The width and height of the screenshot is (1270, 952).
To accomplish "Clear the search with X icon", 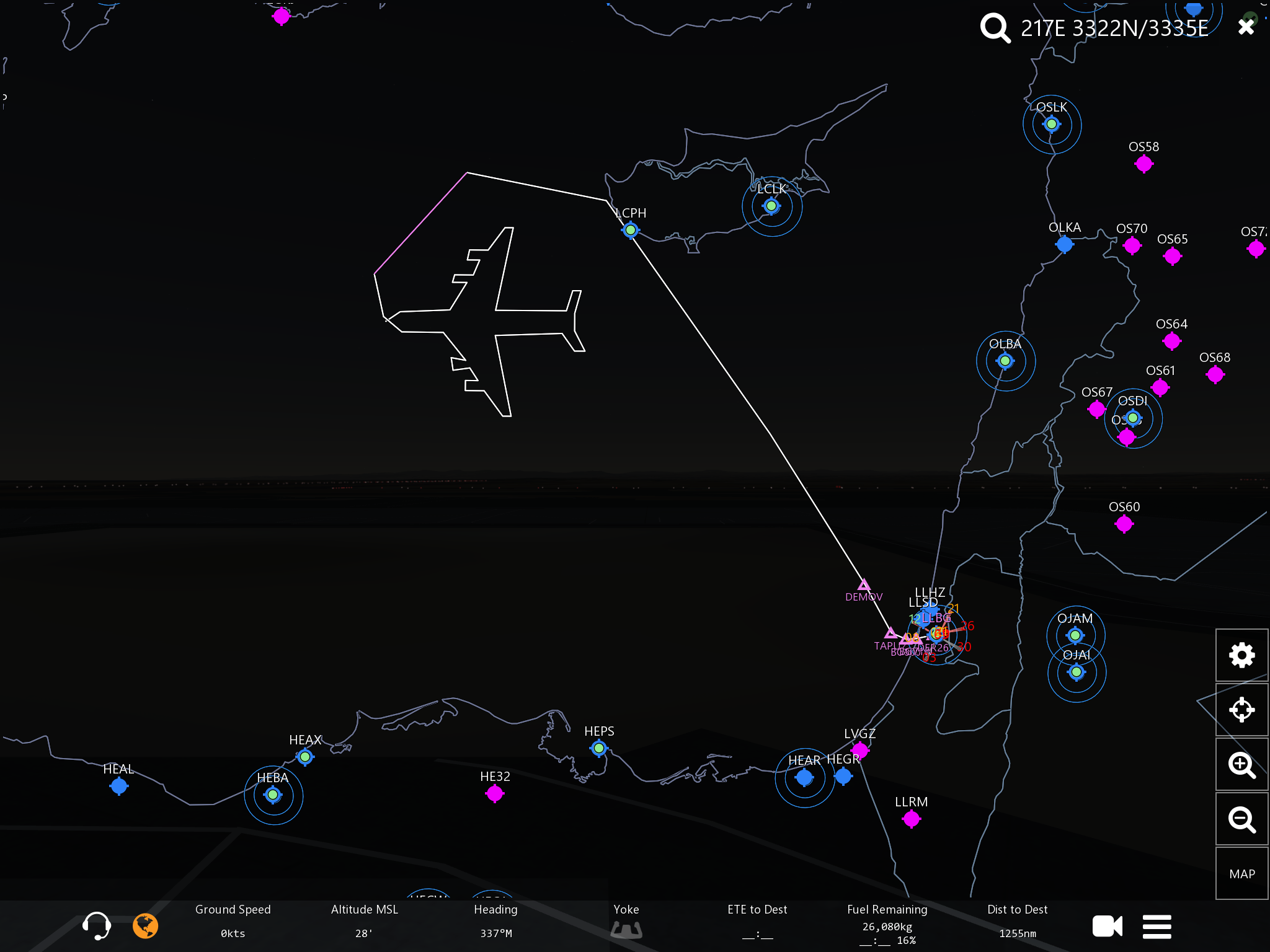I will pos(1246,27).
